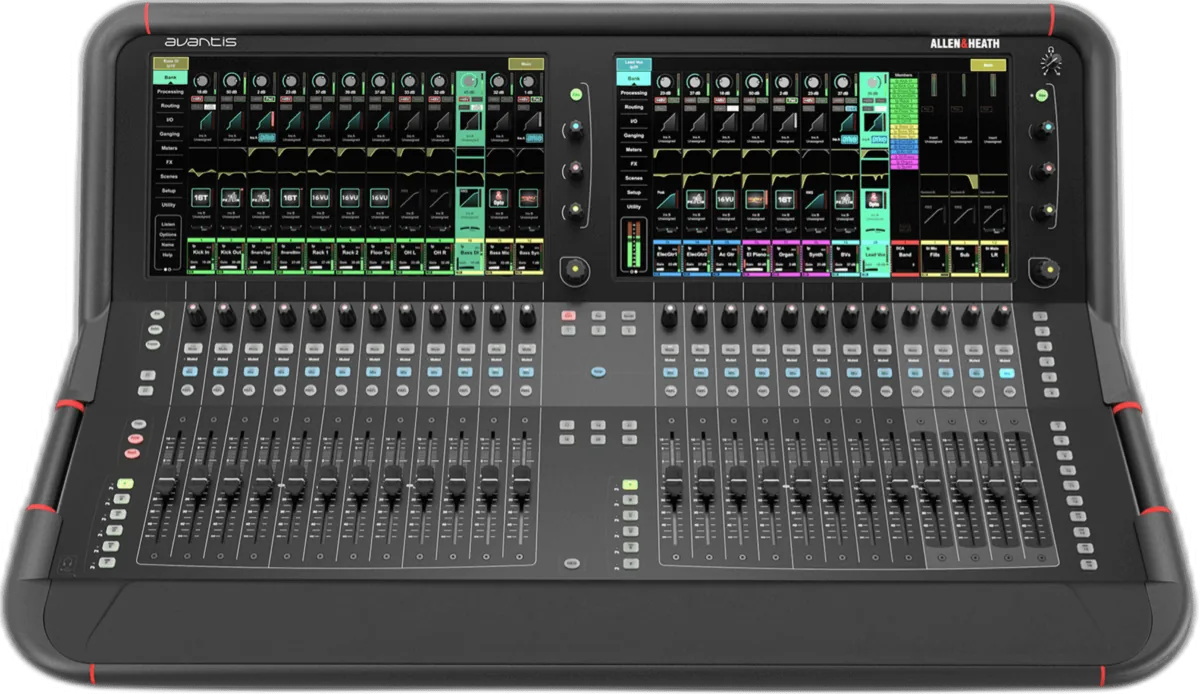Open Lead Vox strip's Opto compressor icon
Screen dimensions: 1200x694
pos(875,201)
